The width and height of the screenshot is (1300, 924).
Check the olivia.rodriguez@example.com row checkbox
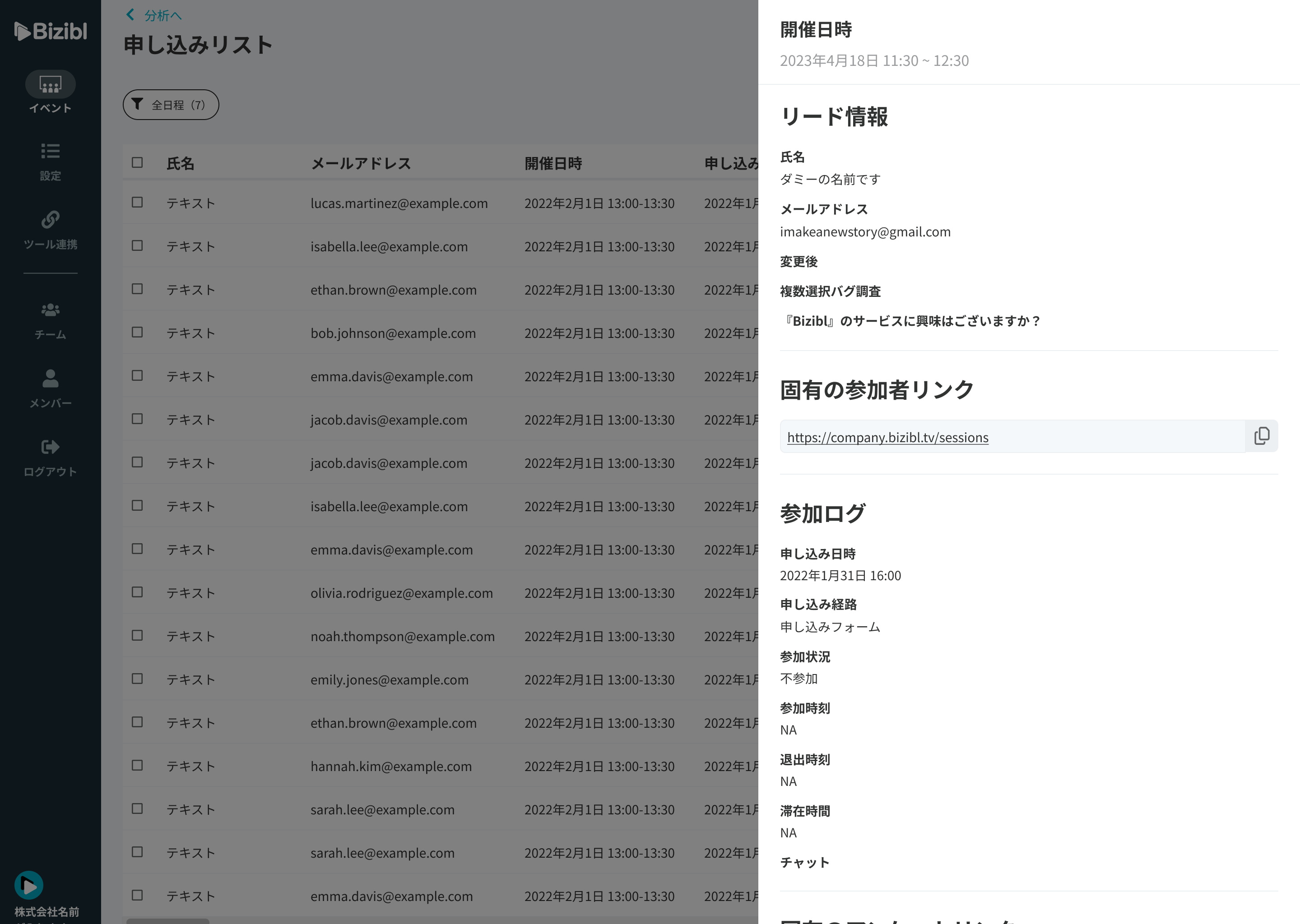point(137,592)
